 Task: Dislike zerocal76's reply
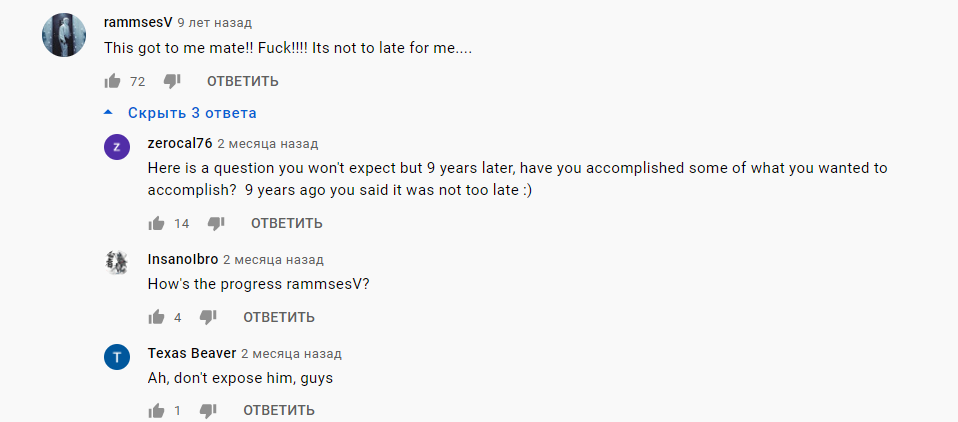pos(216,223)
